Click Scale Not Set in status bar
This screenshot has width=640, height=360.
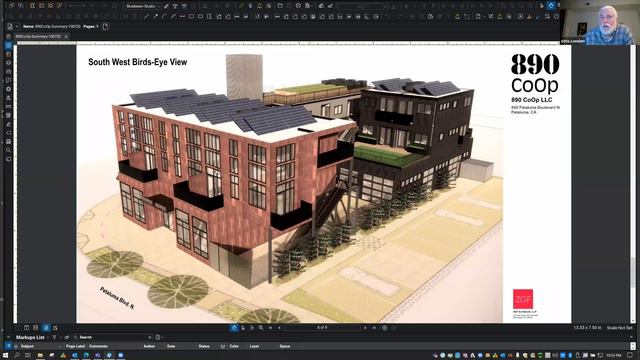pos(619,328)
